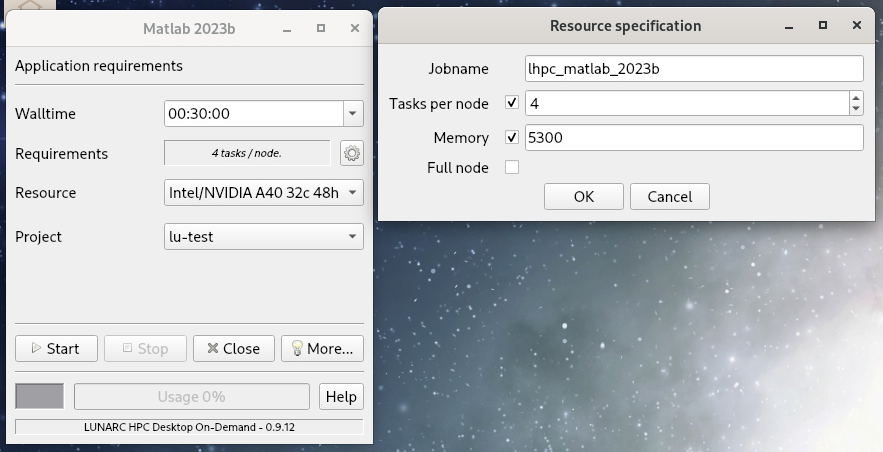Open the Resource dropdown list
This screenshot has height=452, width=883.
click(x=353, y=192)
